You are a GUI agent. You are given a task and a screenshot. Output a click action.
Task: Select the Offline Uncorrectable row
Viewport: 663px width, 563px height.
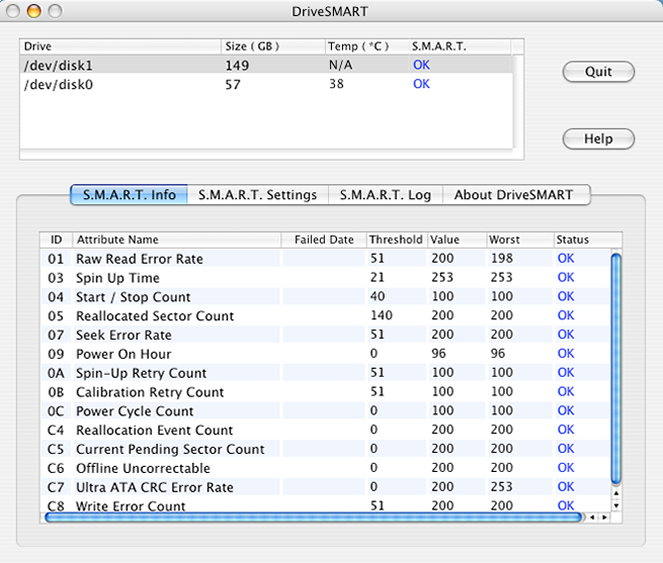pyautogui.click(x=325, y=468)
